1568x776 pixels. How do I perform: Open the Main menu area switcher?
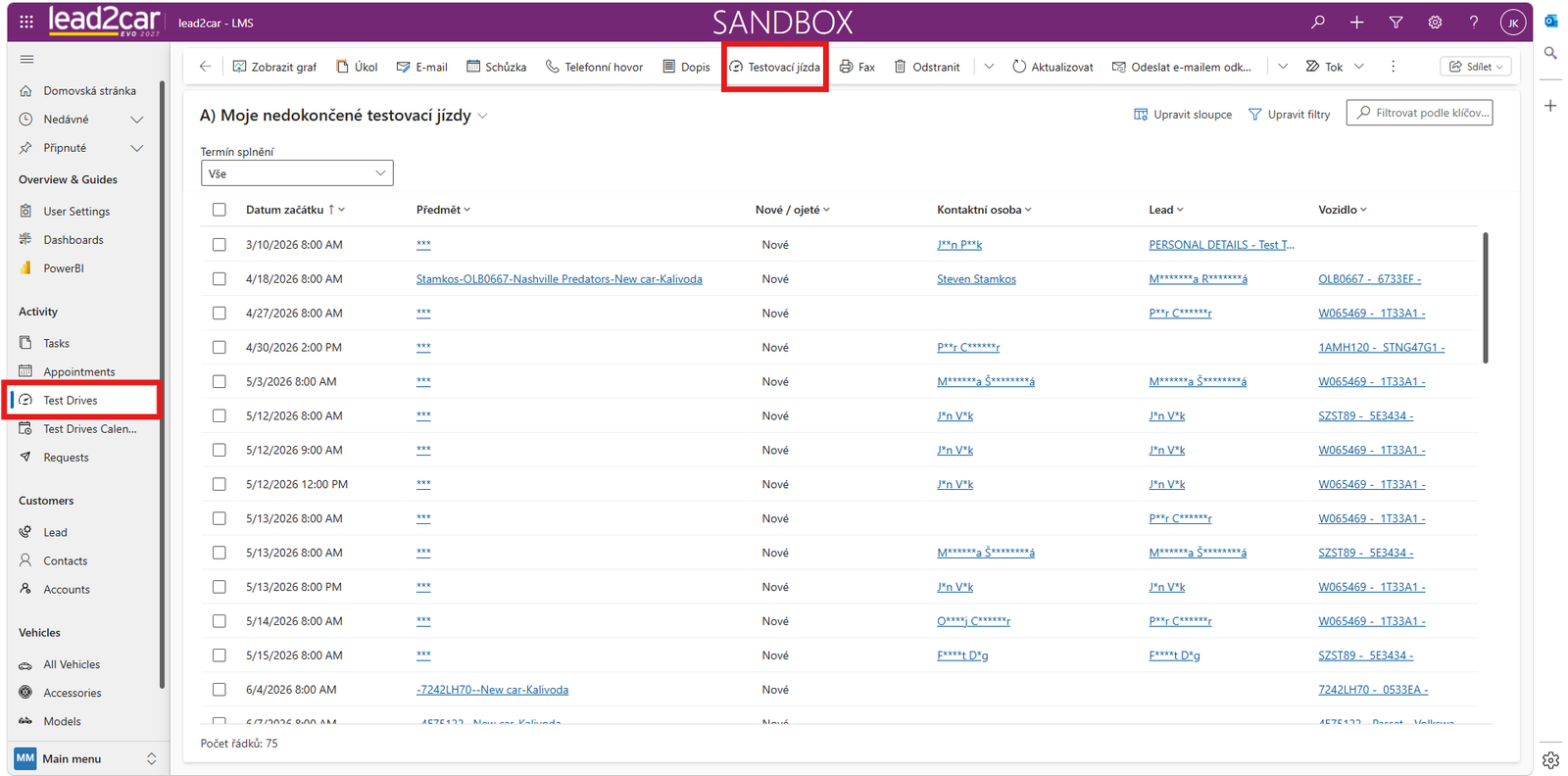[84, 758]
